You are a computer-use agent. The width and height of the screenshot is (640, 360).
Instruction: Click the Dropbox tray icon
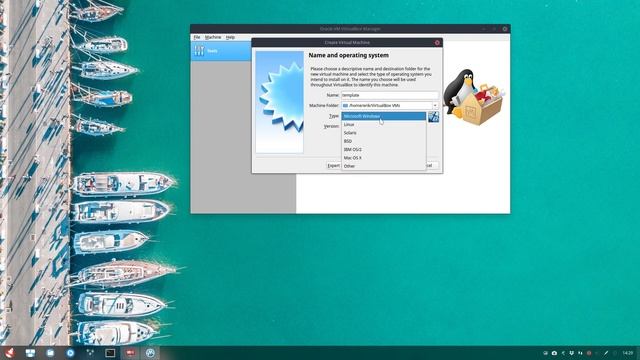pyautogui.click(x=571, y=353)
